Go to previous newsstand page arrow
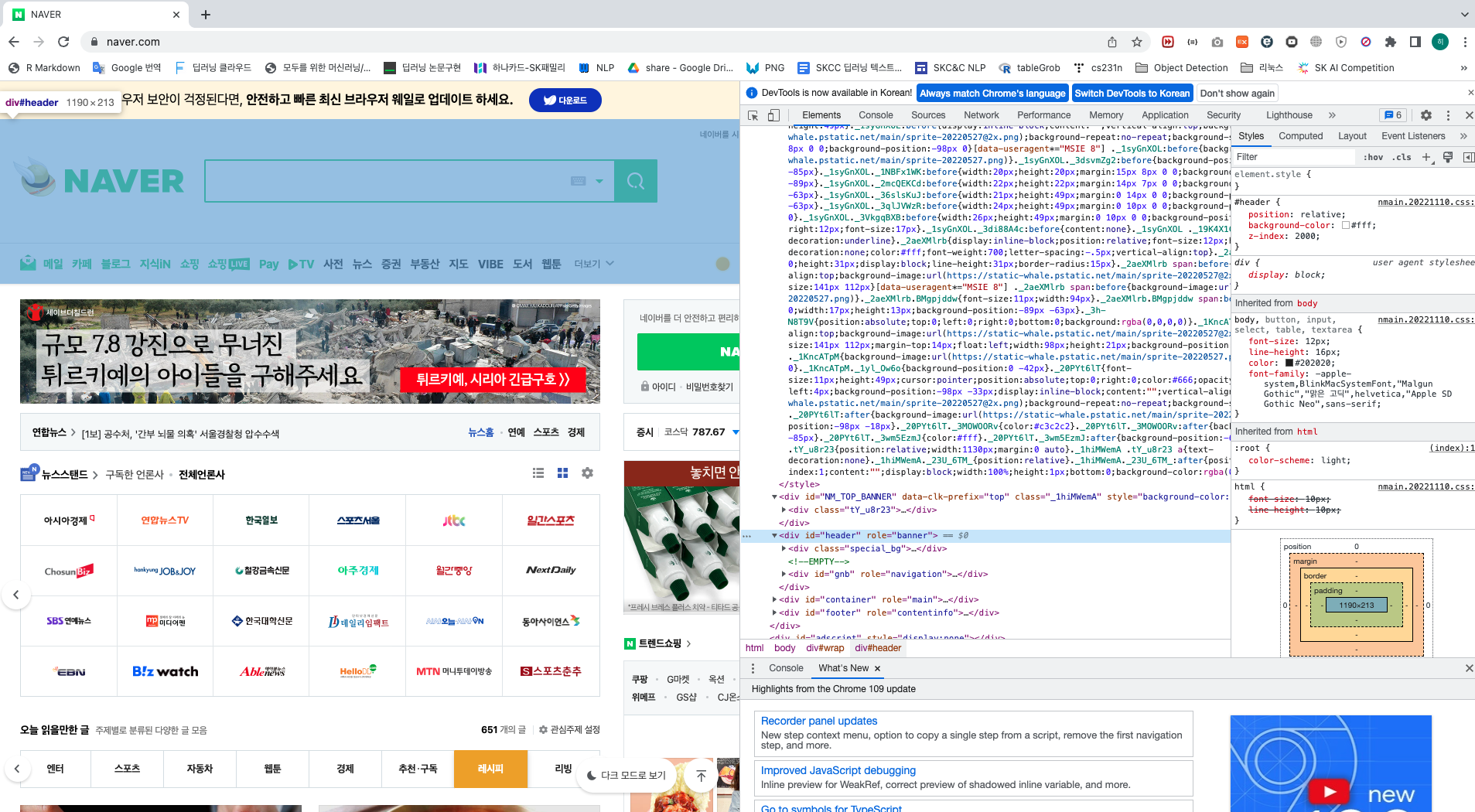The height and width of the screenshot is (812, 1475). tap(16, 595)
